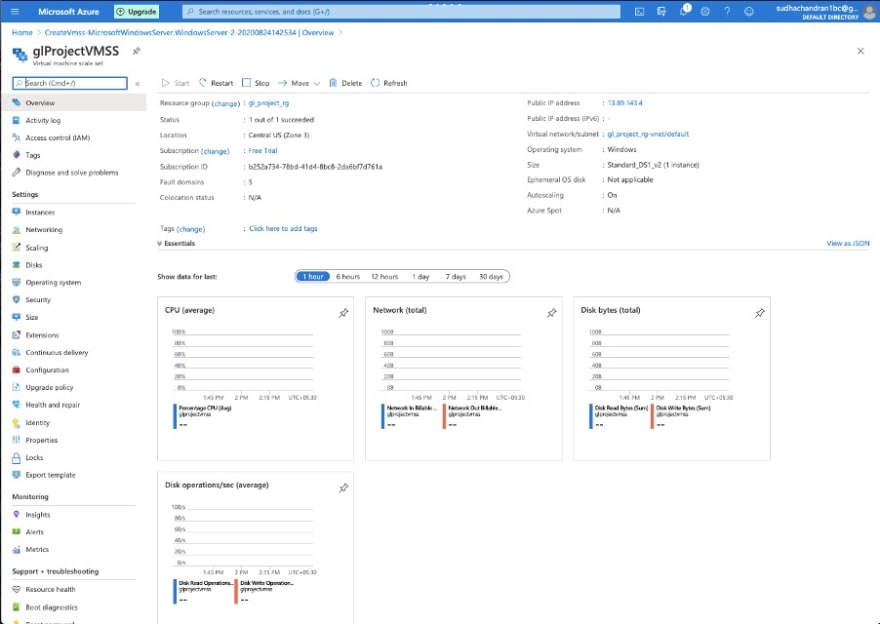
Task: Select the 12 hours time range
Action: coord(384,277)
